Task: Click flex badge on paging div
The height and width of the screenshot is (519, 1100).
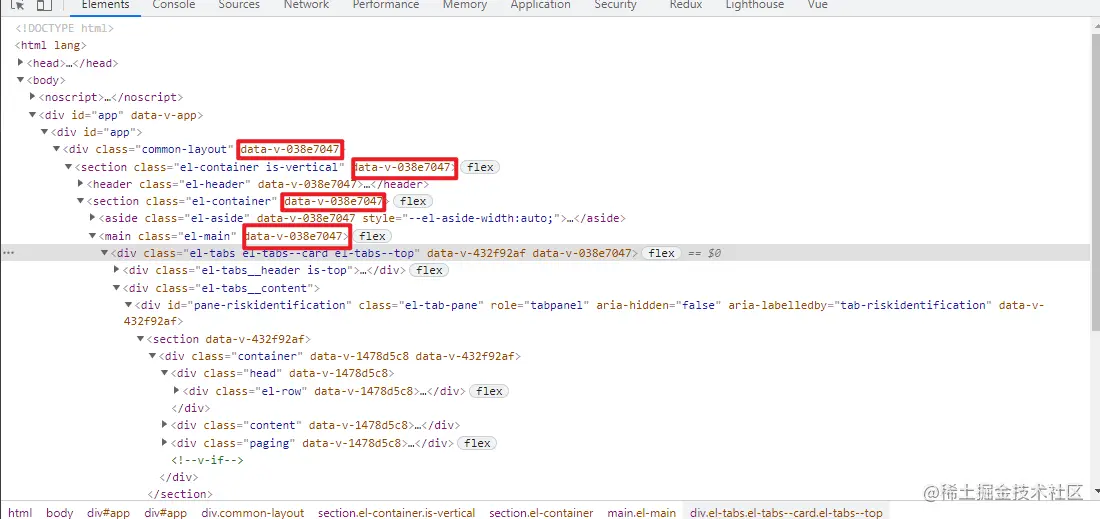Action: pyautogui.click(x=477, y=443)
